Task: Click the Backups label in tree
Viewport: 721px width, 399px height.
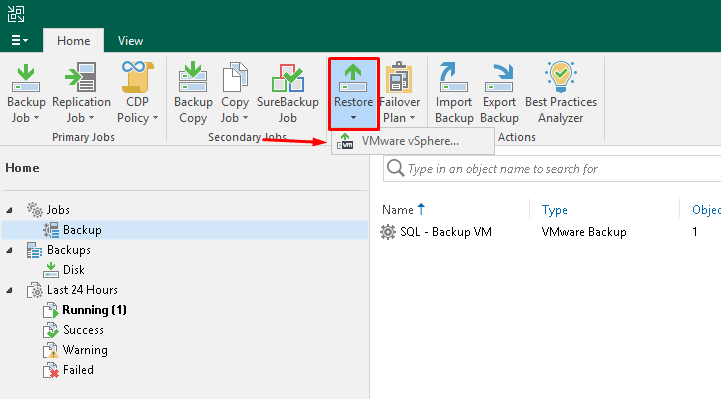Action: pos(69,250)
